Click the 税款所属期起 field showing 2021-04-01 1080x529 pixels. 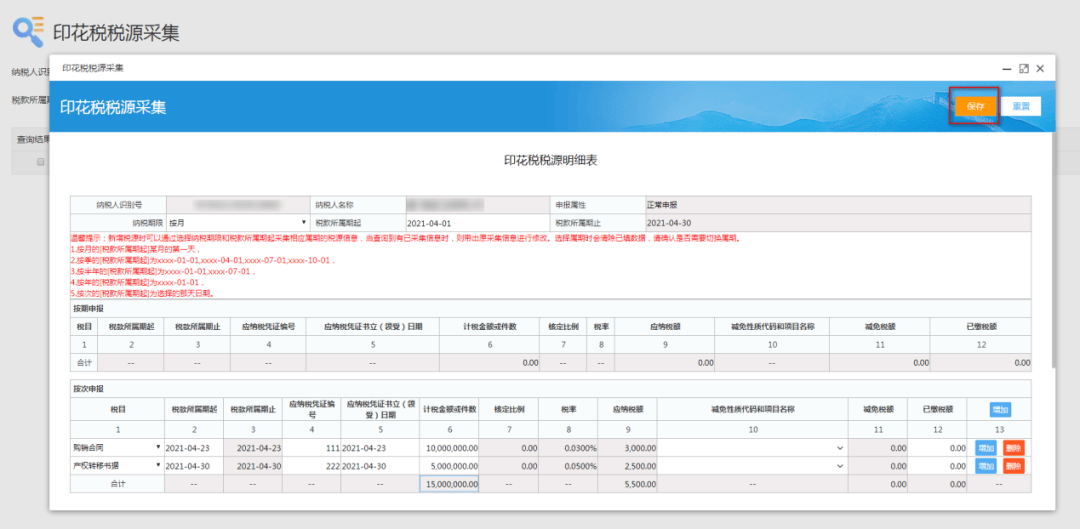(475, 222)
